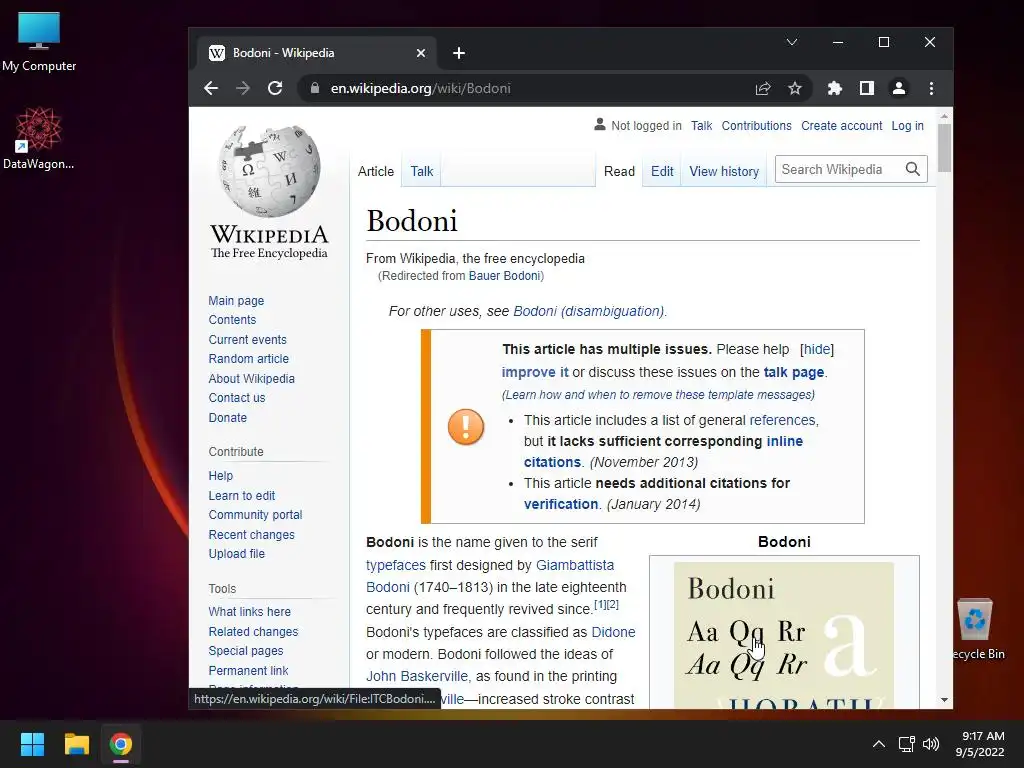The width and height of the screenshot is (1024, 768).
Task: Click the share page icon in address bar
Action: pos(763,88)
